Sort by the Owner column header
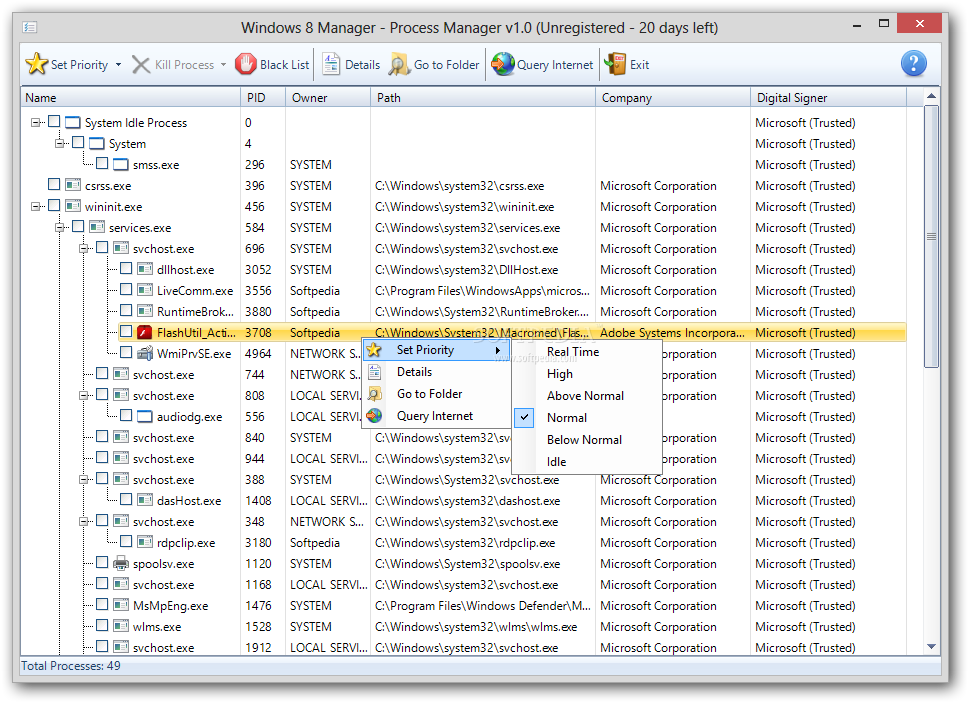This screenshot has width=969, height=703. point(328,98)
